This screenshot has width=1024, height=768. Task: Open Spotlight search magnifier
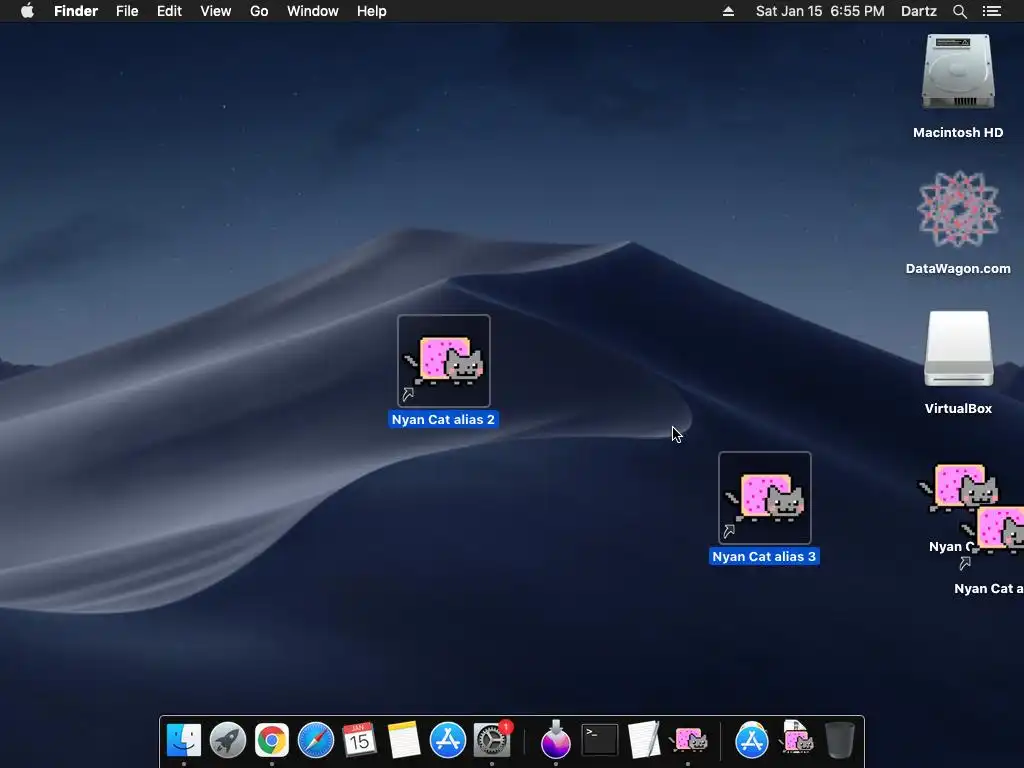click(959, 11)
